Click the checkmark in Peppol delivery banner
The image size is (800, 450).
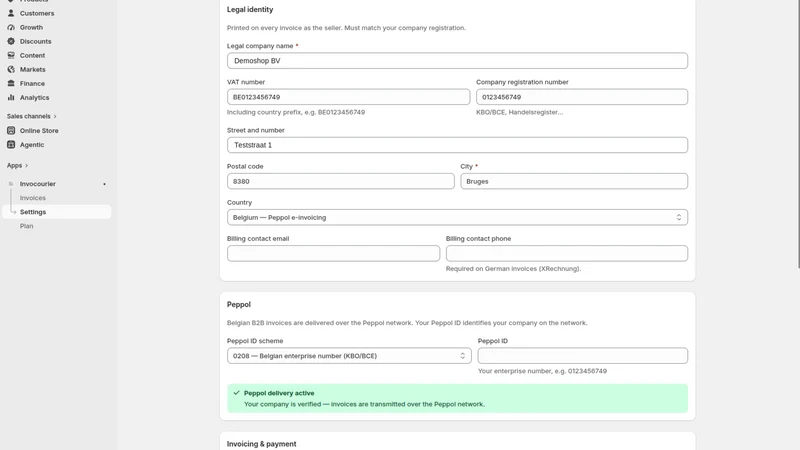236,393
